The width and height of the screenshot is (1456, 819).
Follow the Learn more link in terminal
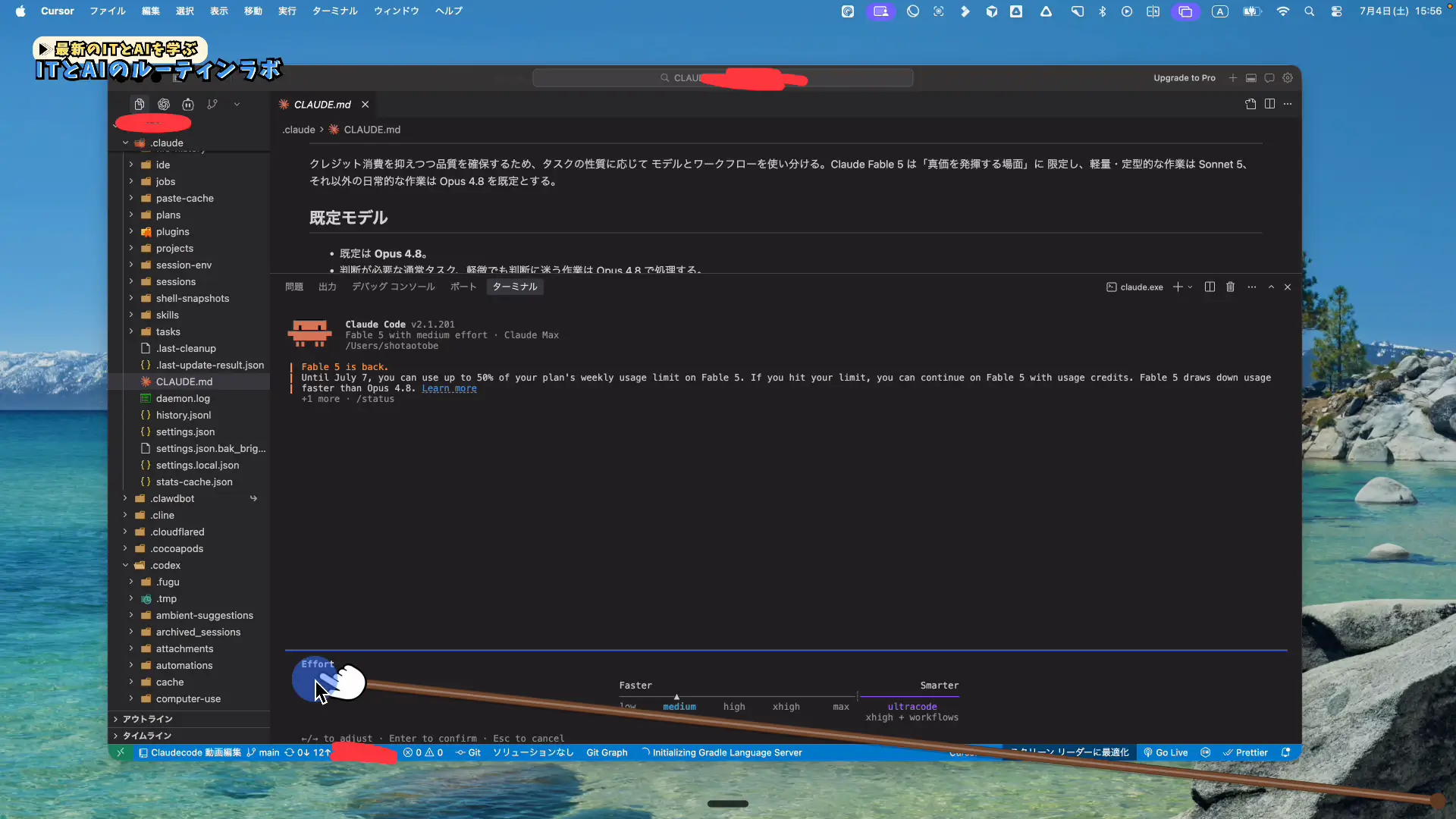tap(449, 388)
